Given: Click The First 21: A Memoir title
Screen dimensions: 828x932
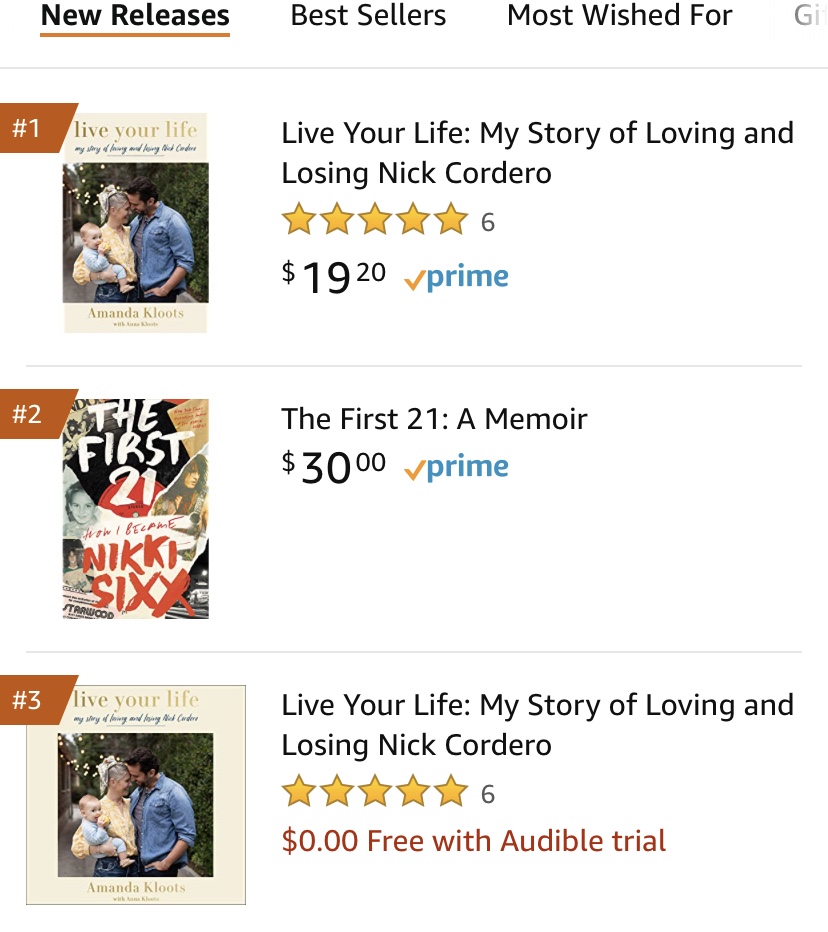Looking at the screenshot, I should coord(434,418).
